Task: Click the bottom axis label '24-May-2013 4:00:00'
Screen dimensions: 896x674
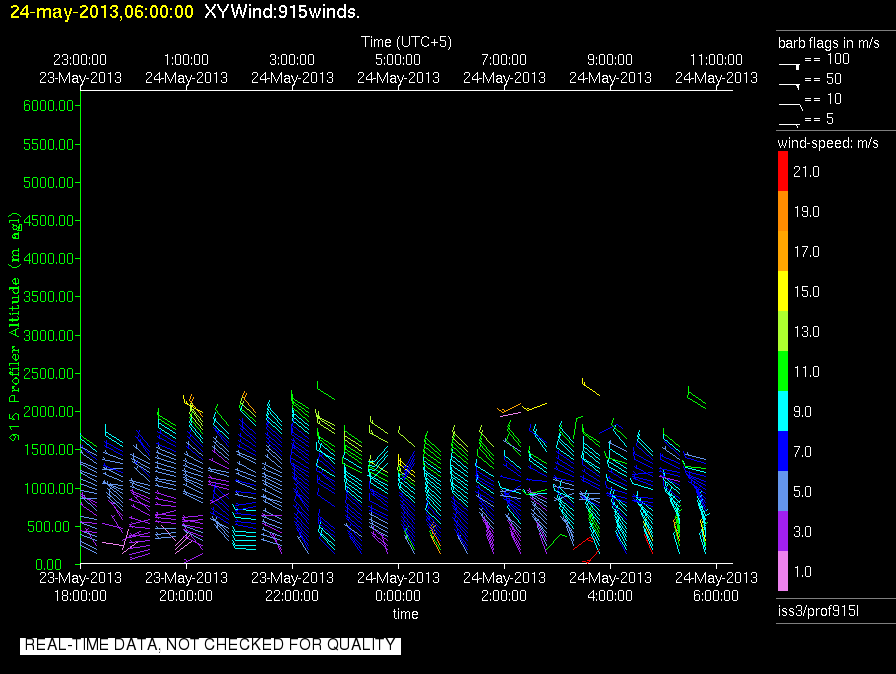Action: coord(610,587)
